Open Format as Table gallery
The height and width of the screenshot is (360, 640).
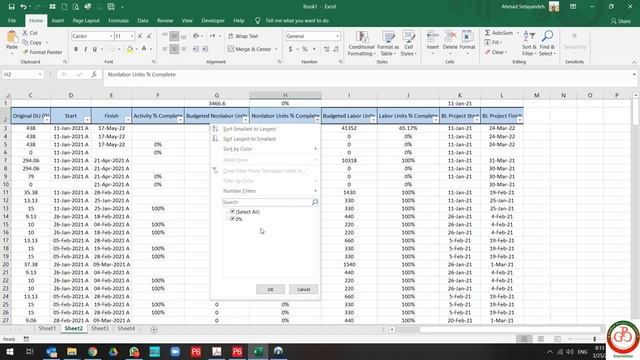click(x=388, y=43)
